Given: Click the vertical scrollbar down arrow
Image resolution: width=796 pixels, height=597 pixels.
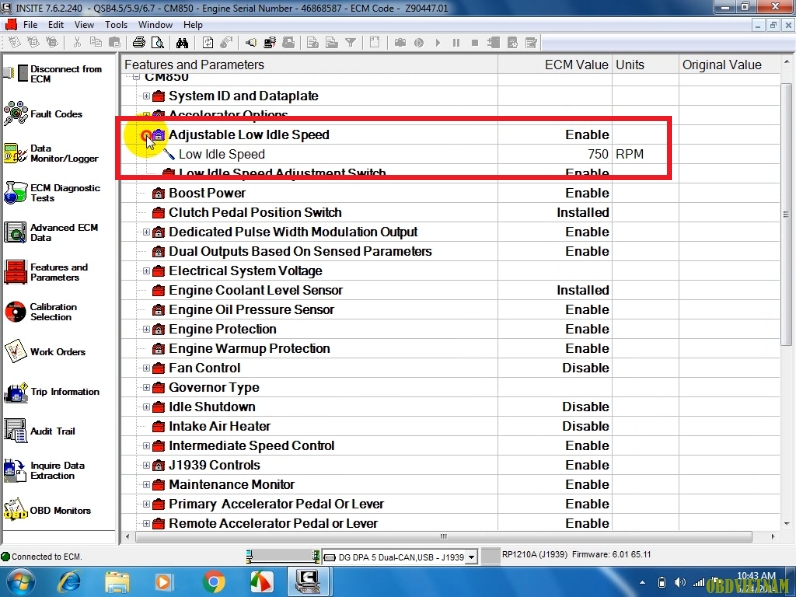Looking at the screenshot, I should (x=786, y=523).
